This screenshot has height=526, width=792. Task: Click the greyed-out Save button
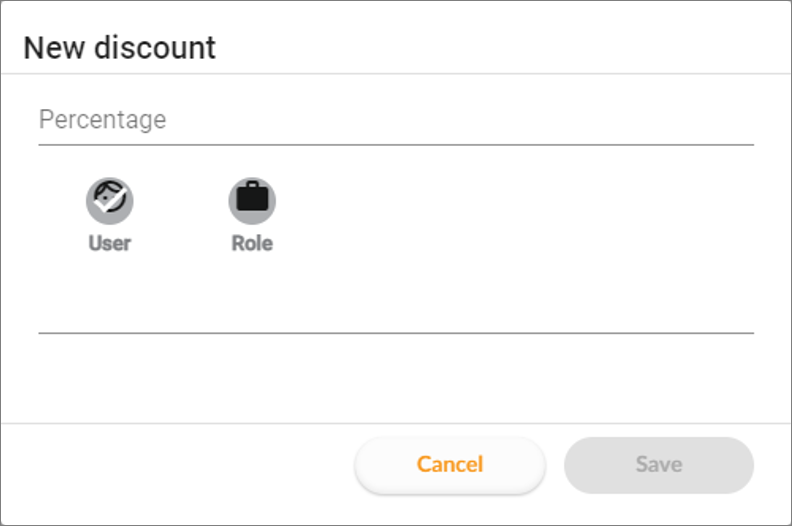click(x=659, y=465)
